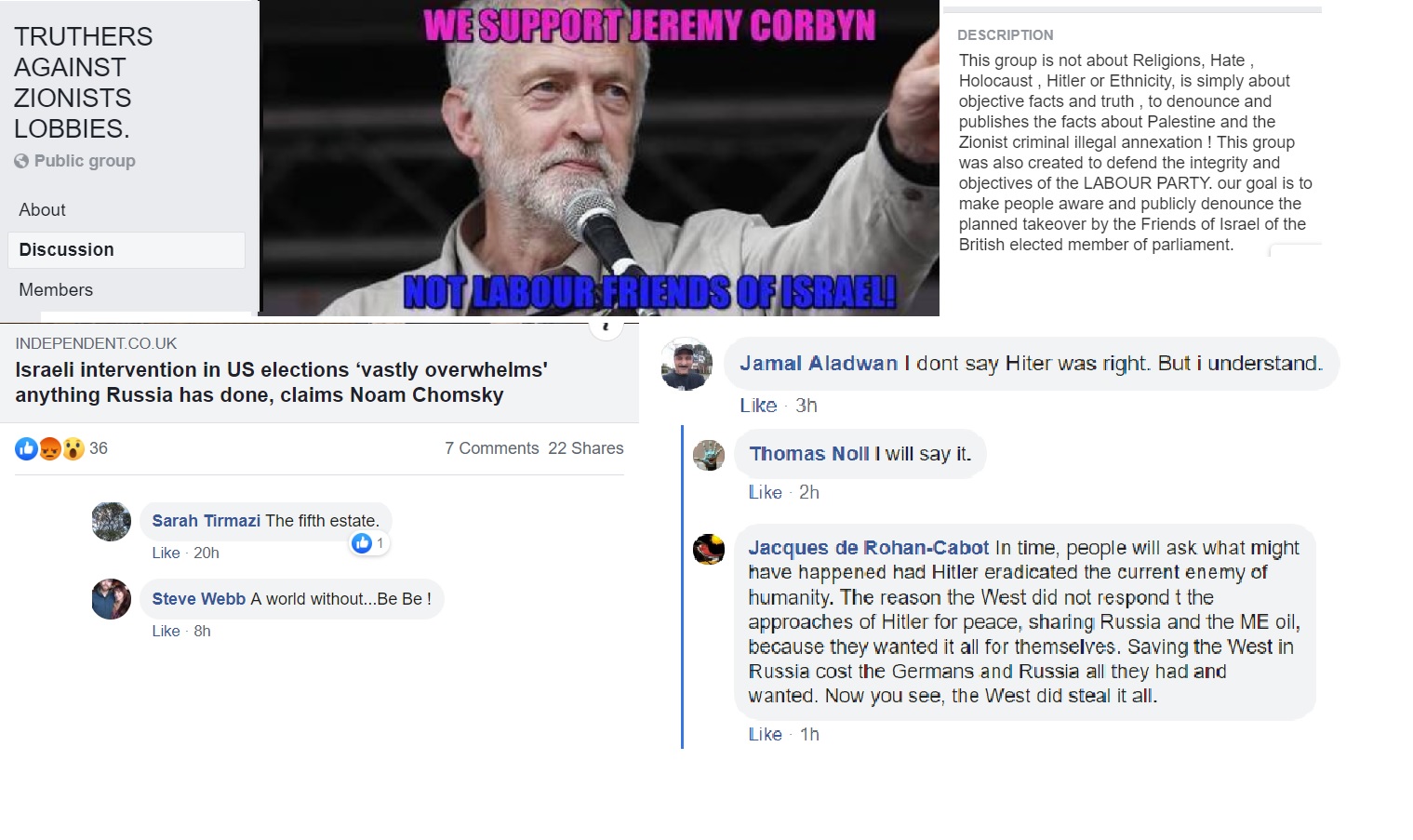
Task: Click the wow reaction emoji icon
Action: pos(73,449)
